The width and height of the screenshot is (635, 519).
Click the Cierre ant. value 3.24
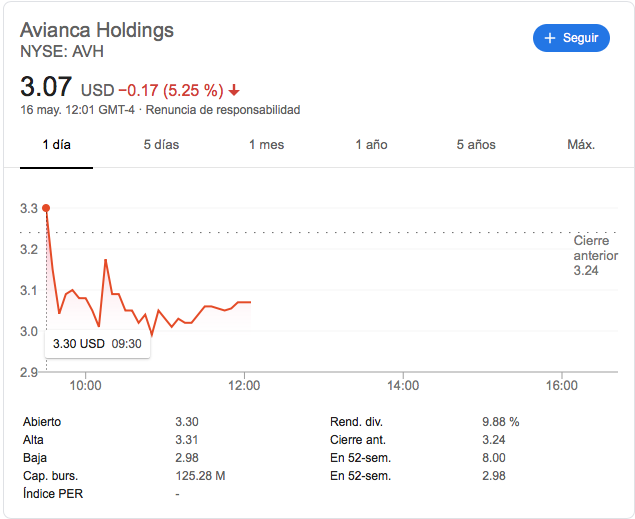(494, 440)
